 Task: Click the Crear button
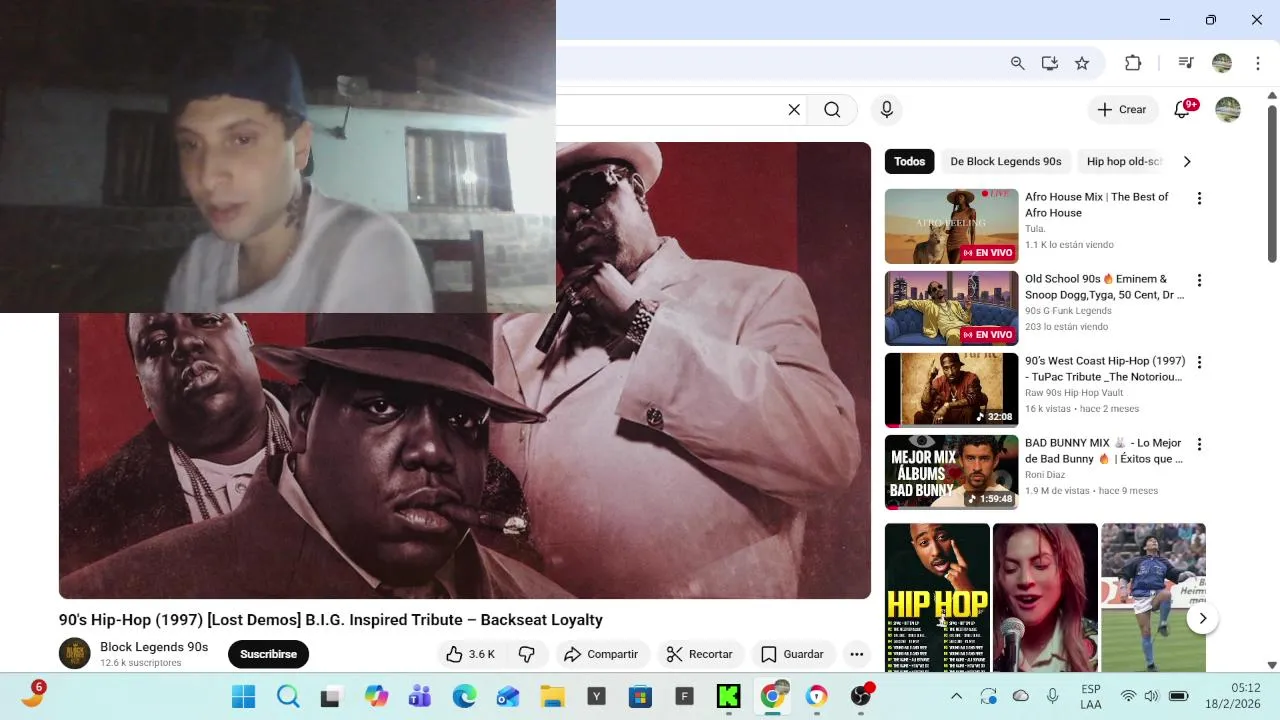1122,110
